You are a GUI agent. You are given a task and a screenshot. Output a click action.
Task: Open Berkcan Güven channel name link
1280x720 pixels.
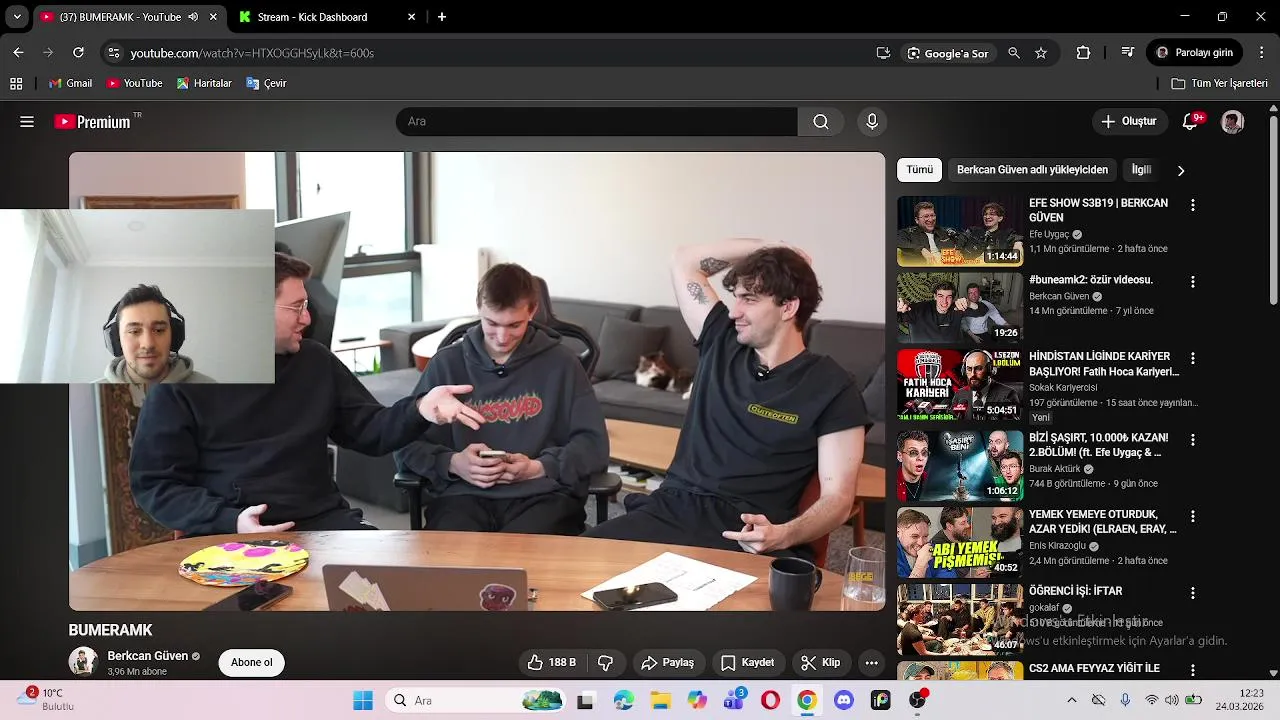pyautogui.click(x=147, y=656)
